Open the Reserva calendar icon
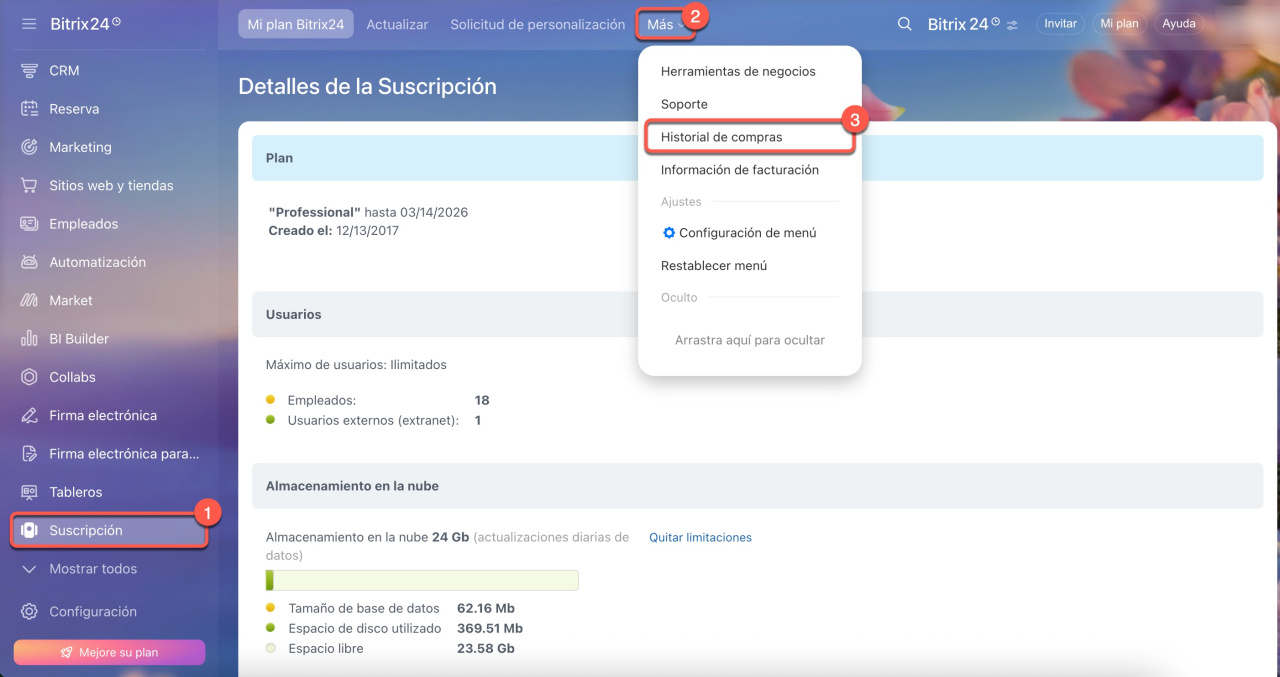 point(29,109)
